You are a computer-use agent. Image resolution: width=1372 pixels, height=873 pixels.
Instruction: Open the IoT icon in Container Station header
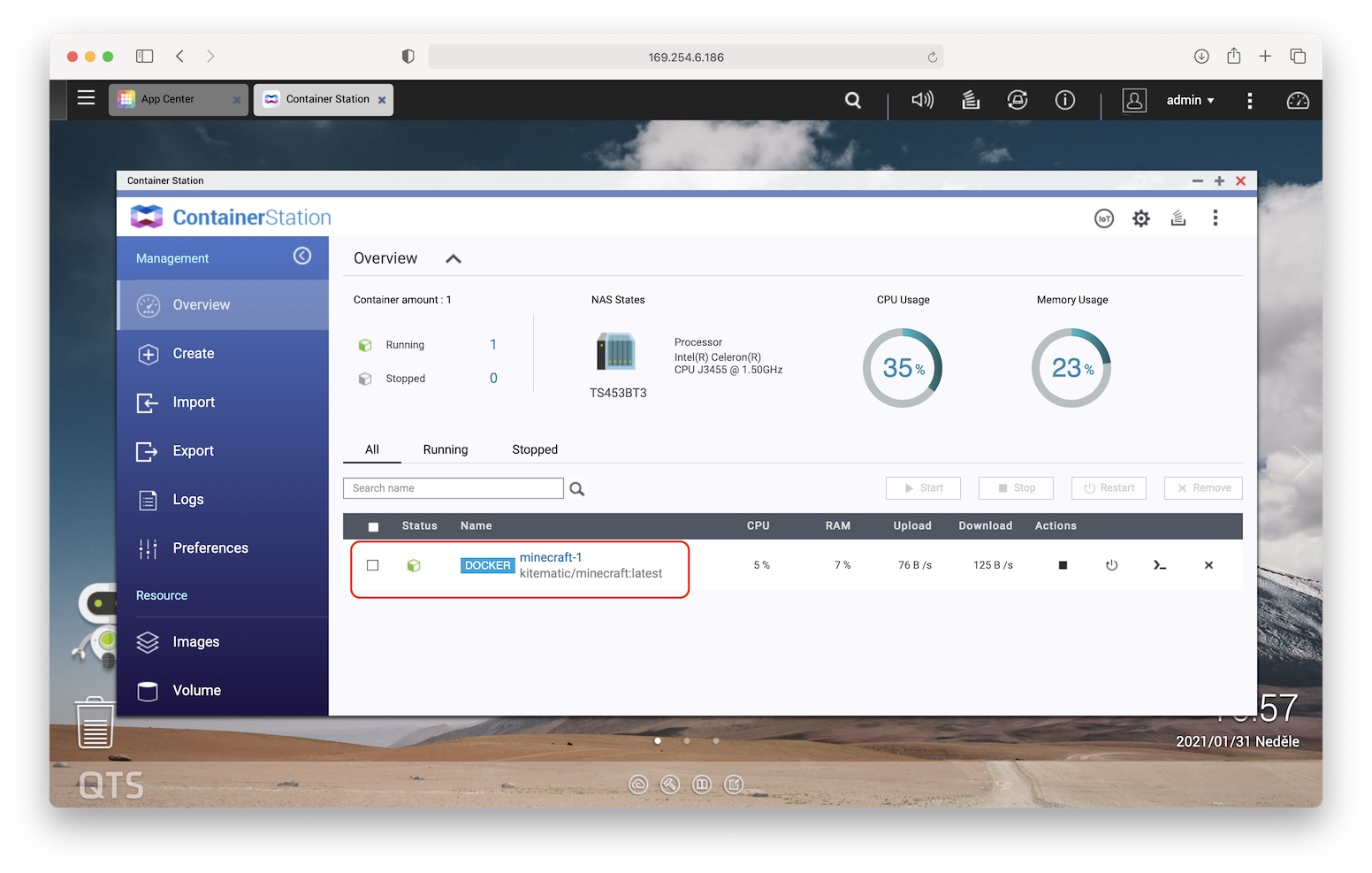pyautogui.click(x=1104, y=218)
